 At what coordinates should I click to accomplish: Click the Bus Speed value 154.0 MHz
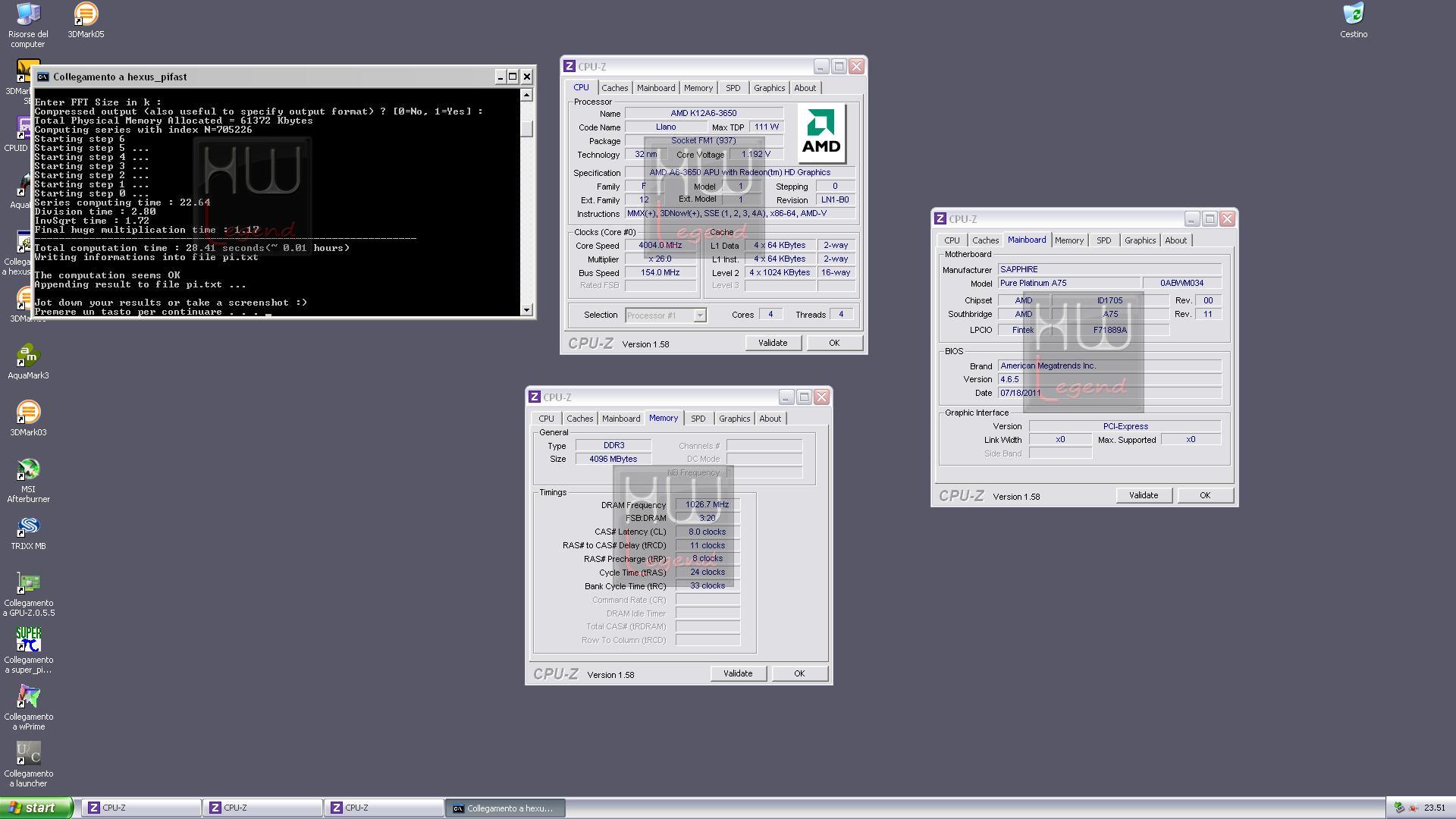pyautogui.click(x=661, y=272)
